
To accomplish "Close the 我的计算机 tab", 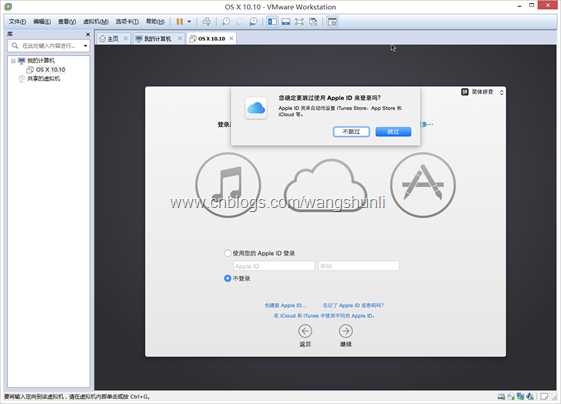I will coord(180,38).
